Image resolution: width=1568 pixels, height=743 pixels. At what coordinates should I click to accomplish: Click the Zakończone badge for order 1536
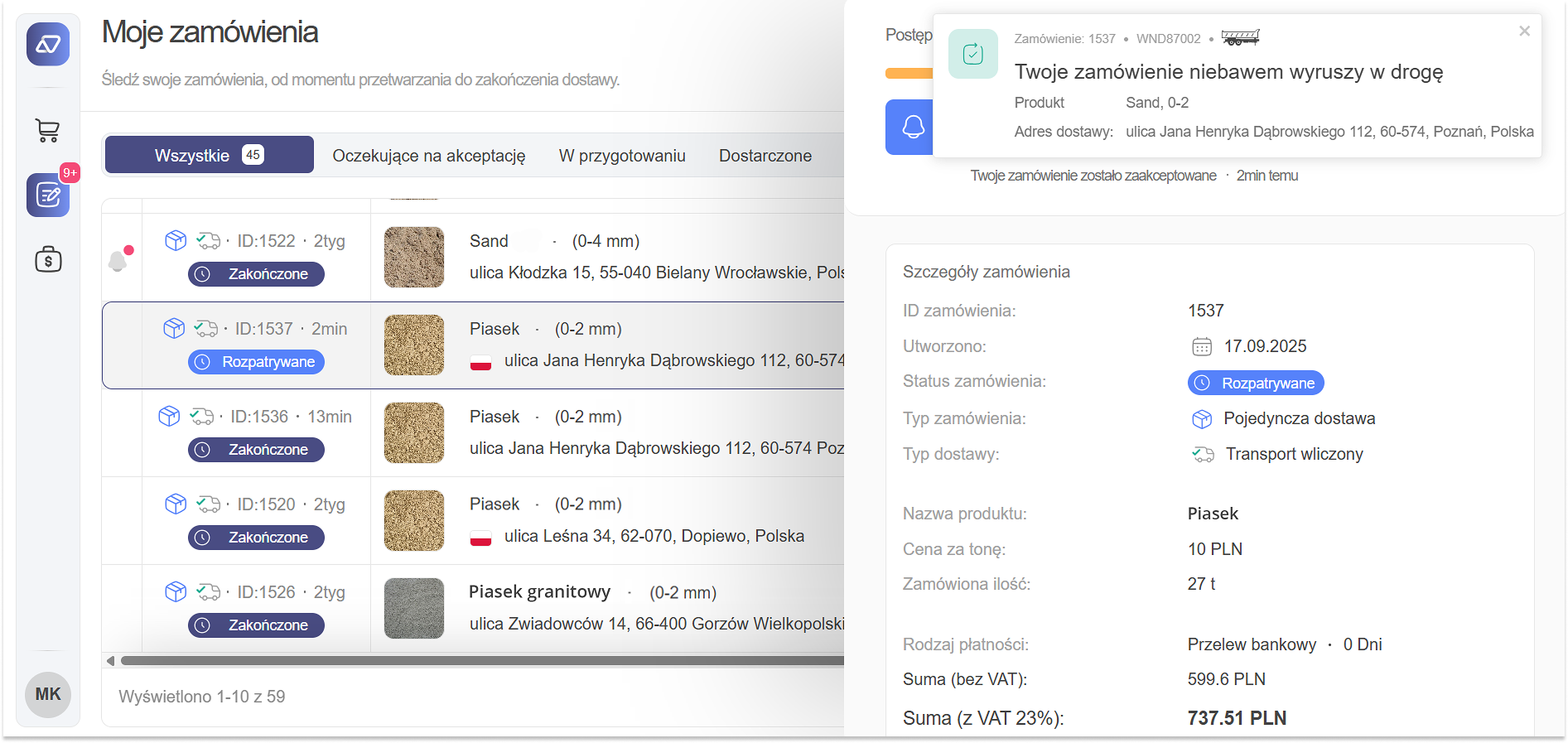point(256,450)
